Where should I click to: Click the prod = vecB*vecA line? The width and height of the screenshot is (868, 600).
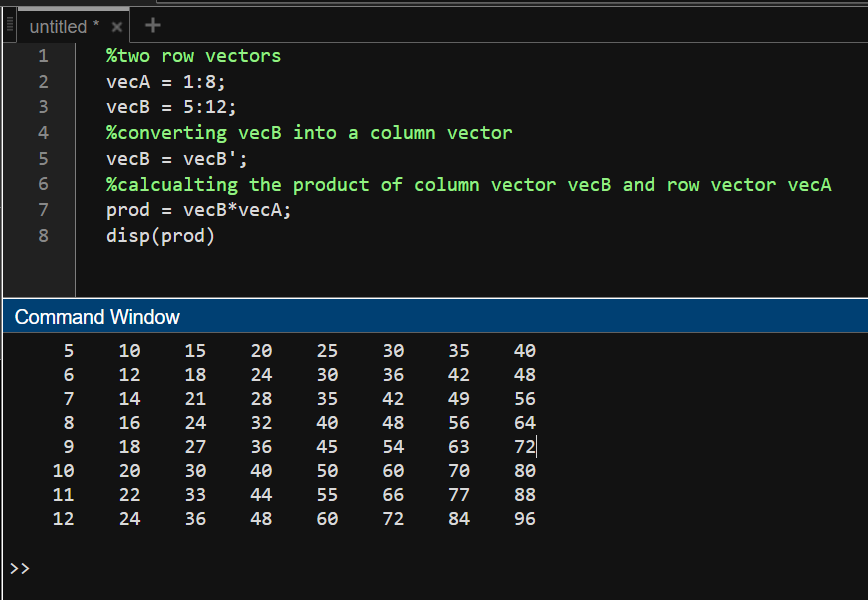click(x=199, y=210)
